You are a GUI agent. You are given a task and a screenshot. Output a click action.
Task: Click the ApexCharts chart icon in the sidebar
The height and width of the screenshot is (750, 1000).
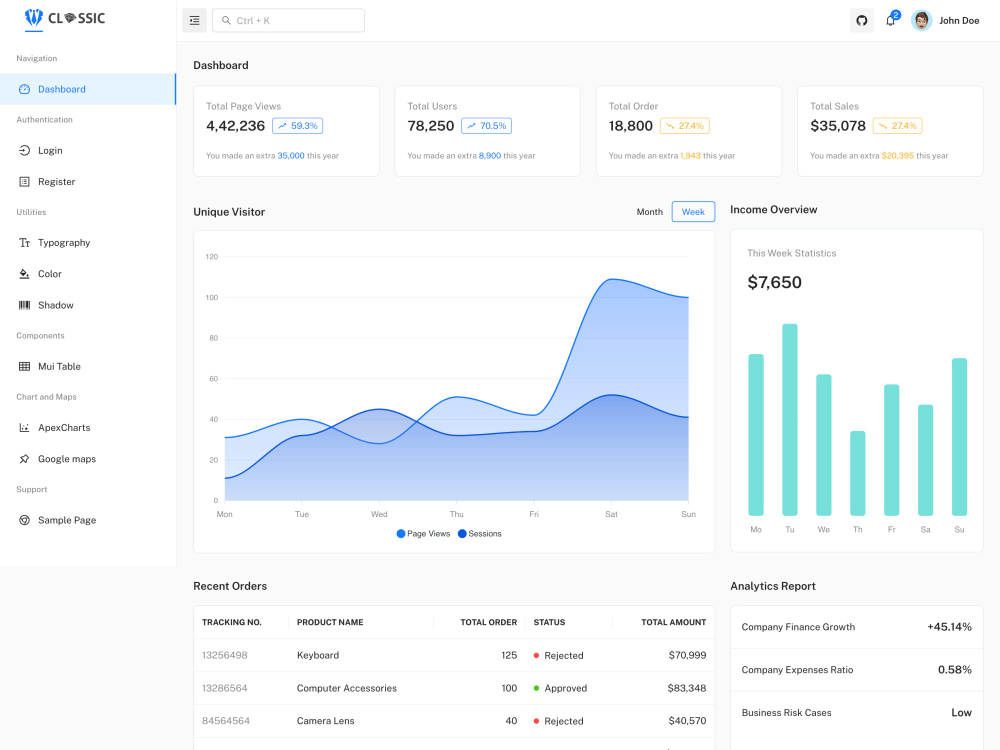pos(24,428)
